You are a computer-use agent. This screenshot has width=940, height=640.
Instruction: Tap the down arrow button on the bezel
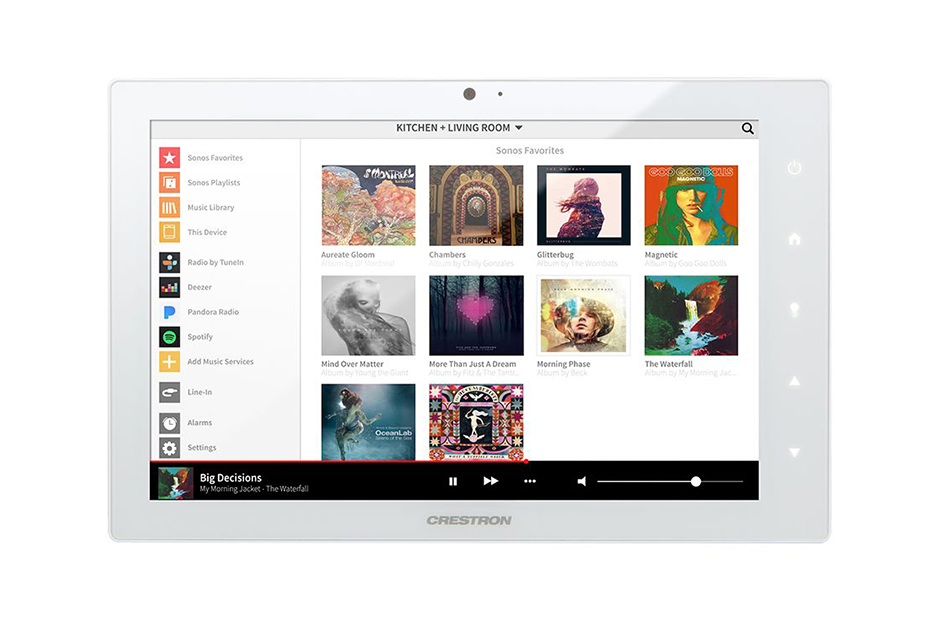pos(794,452)
